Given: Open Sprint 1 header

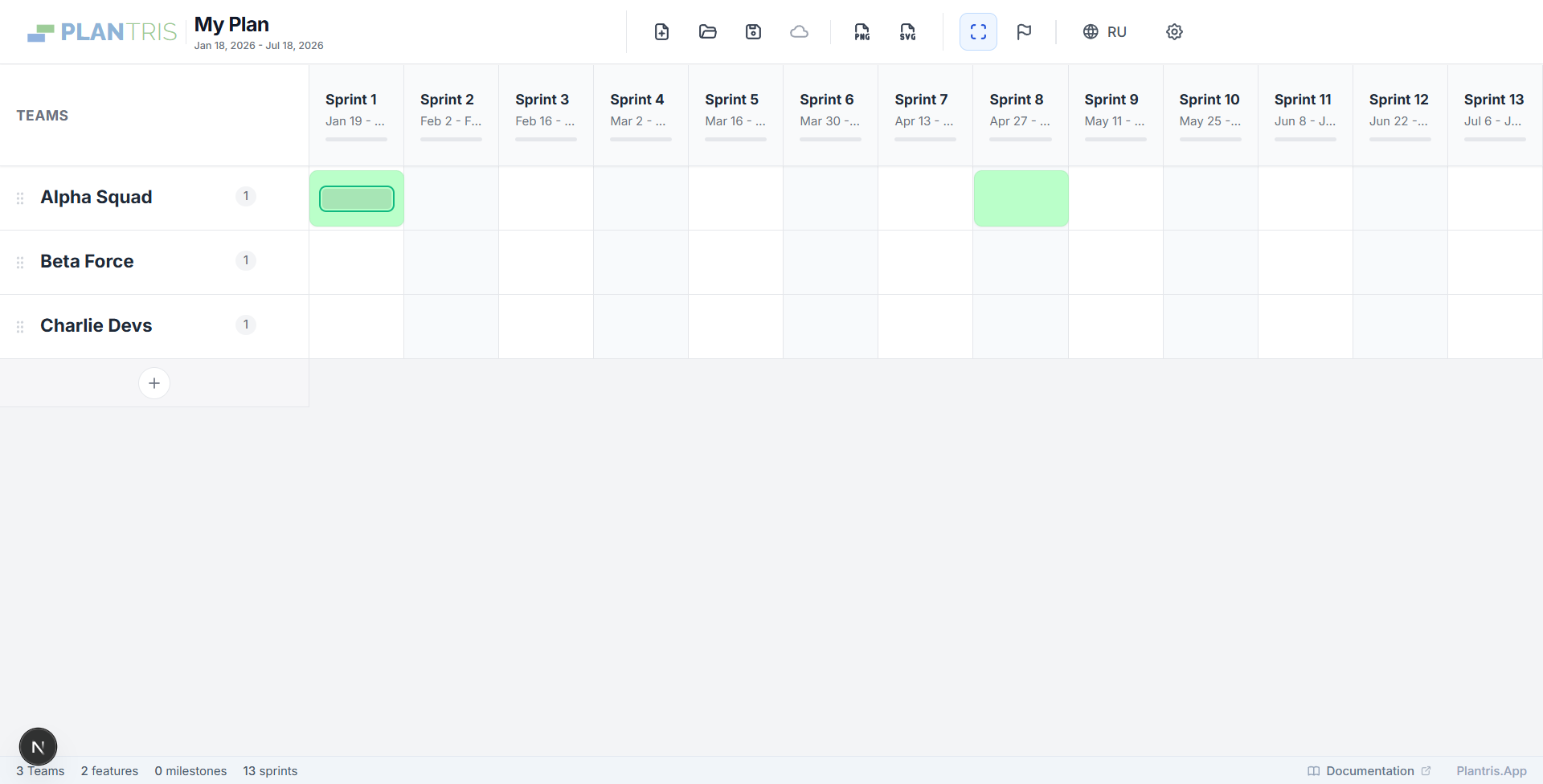Looking at the screenshot, I should coord(356,115).
